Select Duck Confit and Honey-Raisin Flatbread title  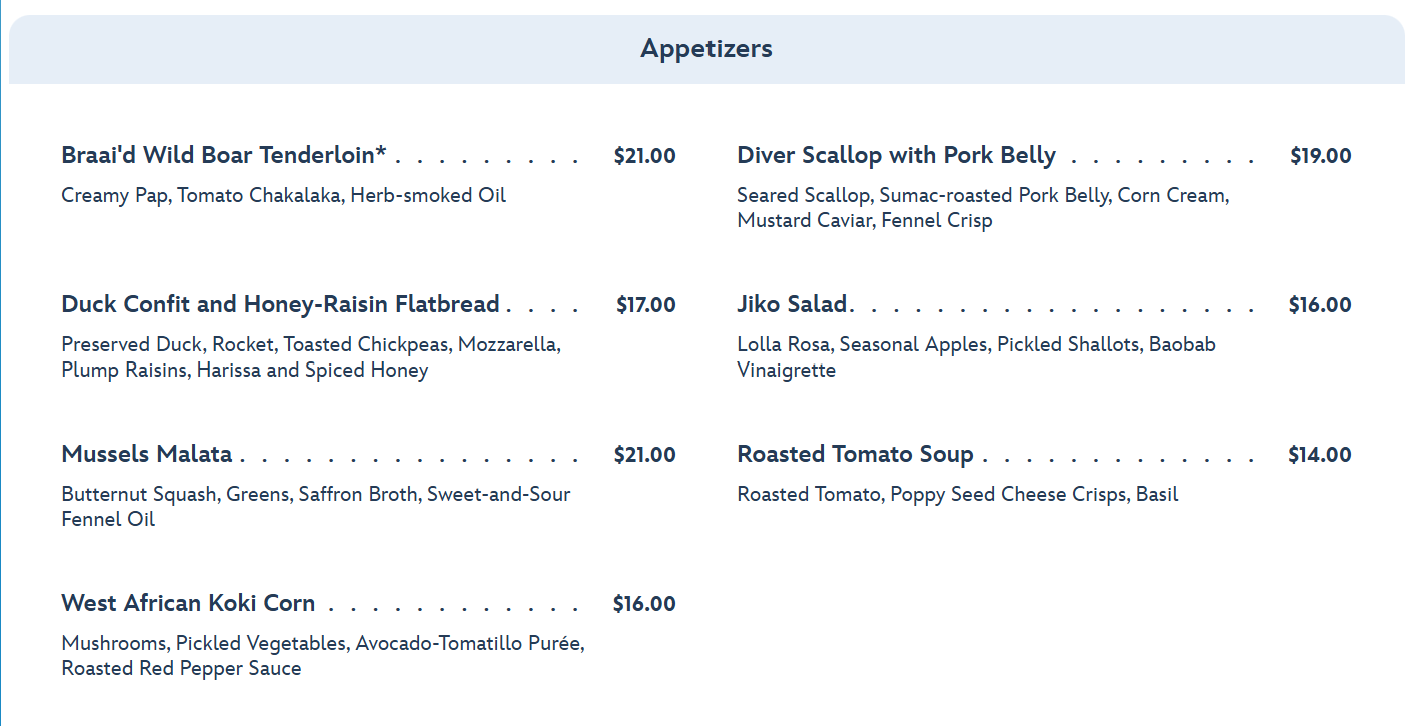coord(280,305)
